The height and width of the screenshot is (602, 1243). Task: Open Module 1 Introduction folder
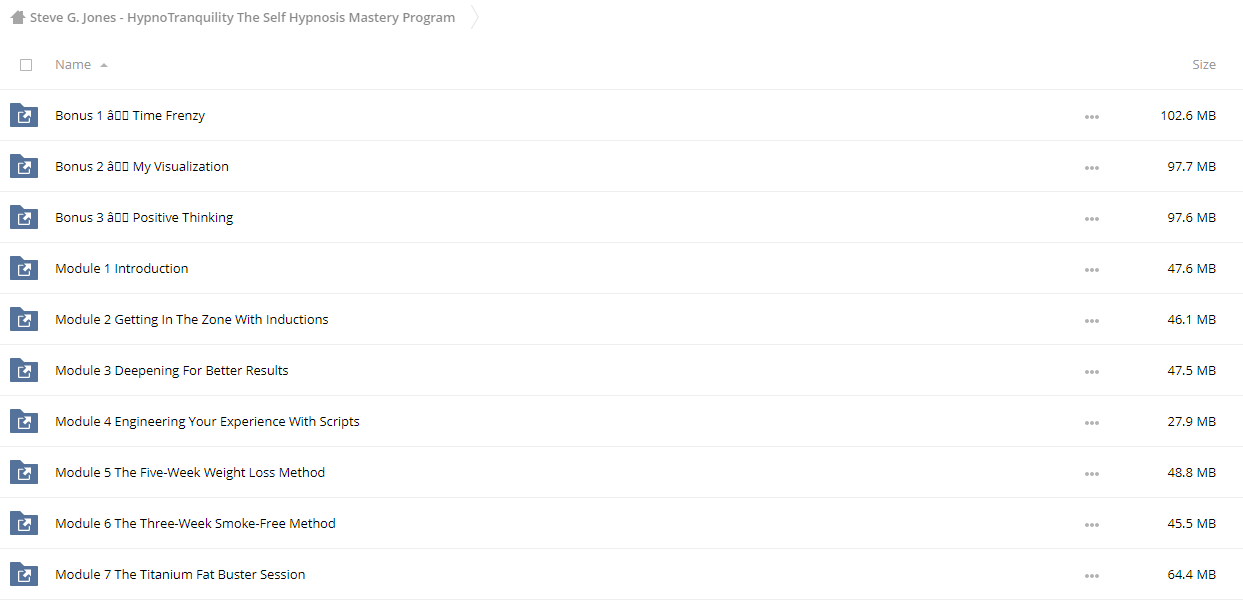click(x=122, y=268)
